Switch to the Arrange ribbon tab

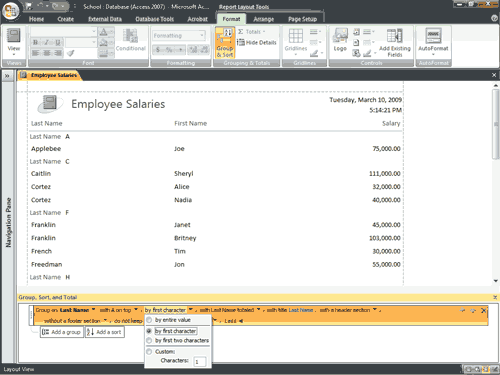pos(263,19)
